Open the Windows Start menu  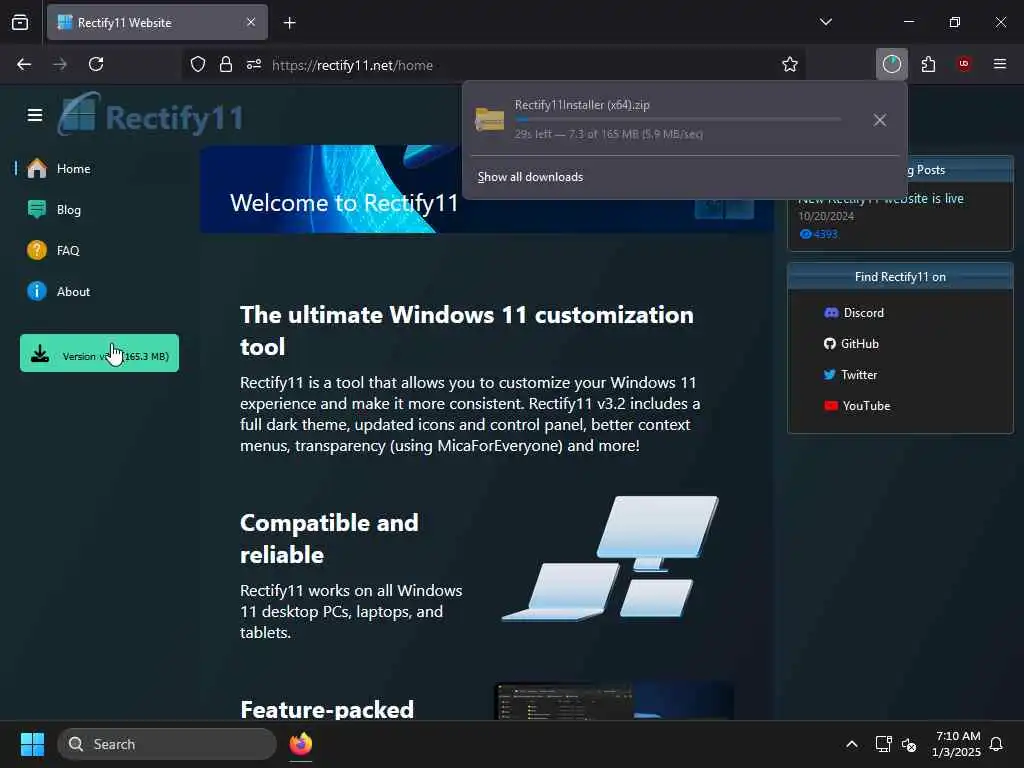(x=32, y=744)
